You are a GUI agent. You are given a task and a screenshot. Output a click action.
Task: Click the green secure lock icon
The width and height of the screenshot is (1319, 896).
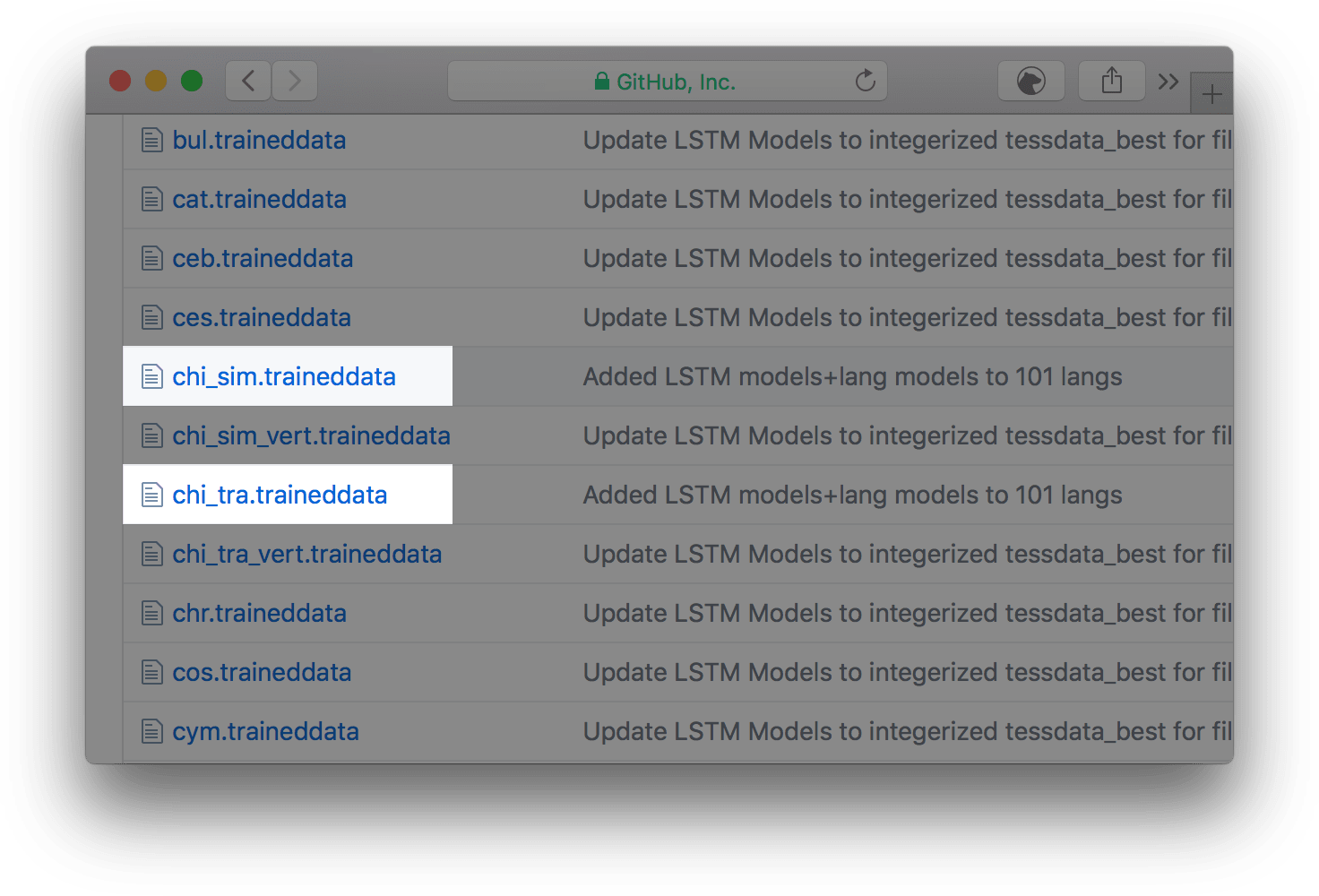[x=602, y=82]
